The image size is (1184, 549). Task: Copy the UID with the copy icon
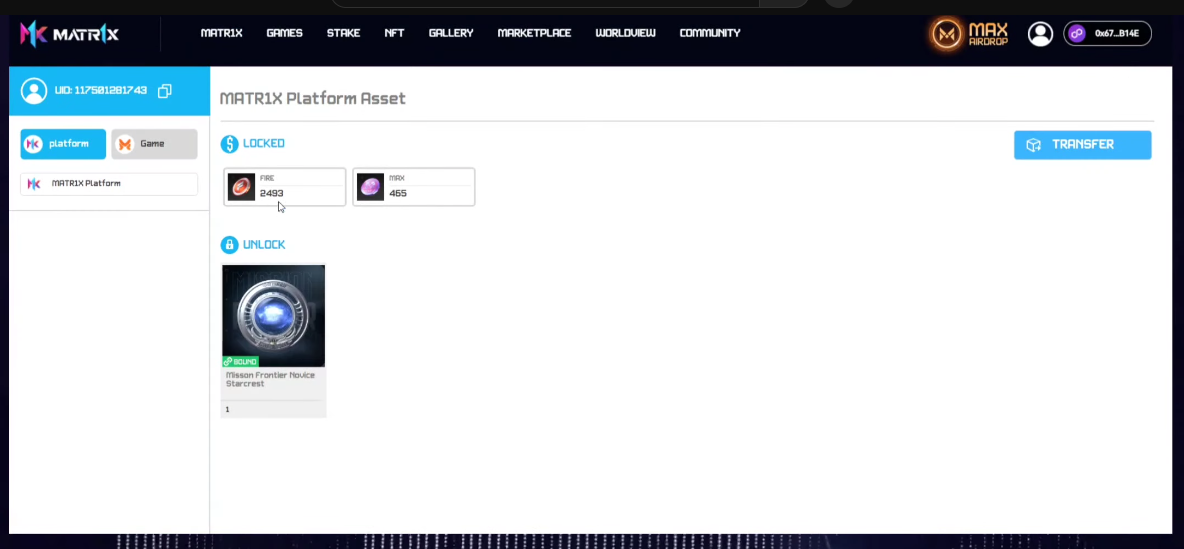click(165, 91)
